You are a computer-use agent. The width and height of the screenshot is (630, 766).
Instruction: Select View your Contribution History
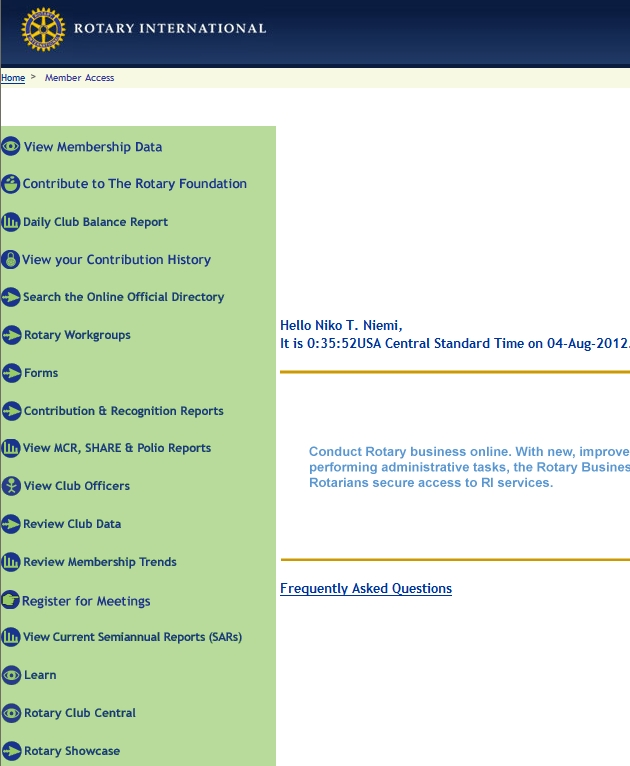[x=116, y=259]
